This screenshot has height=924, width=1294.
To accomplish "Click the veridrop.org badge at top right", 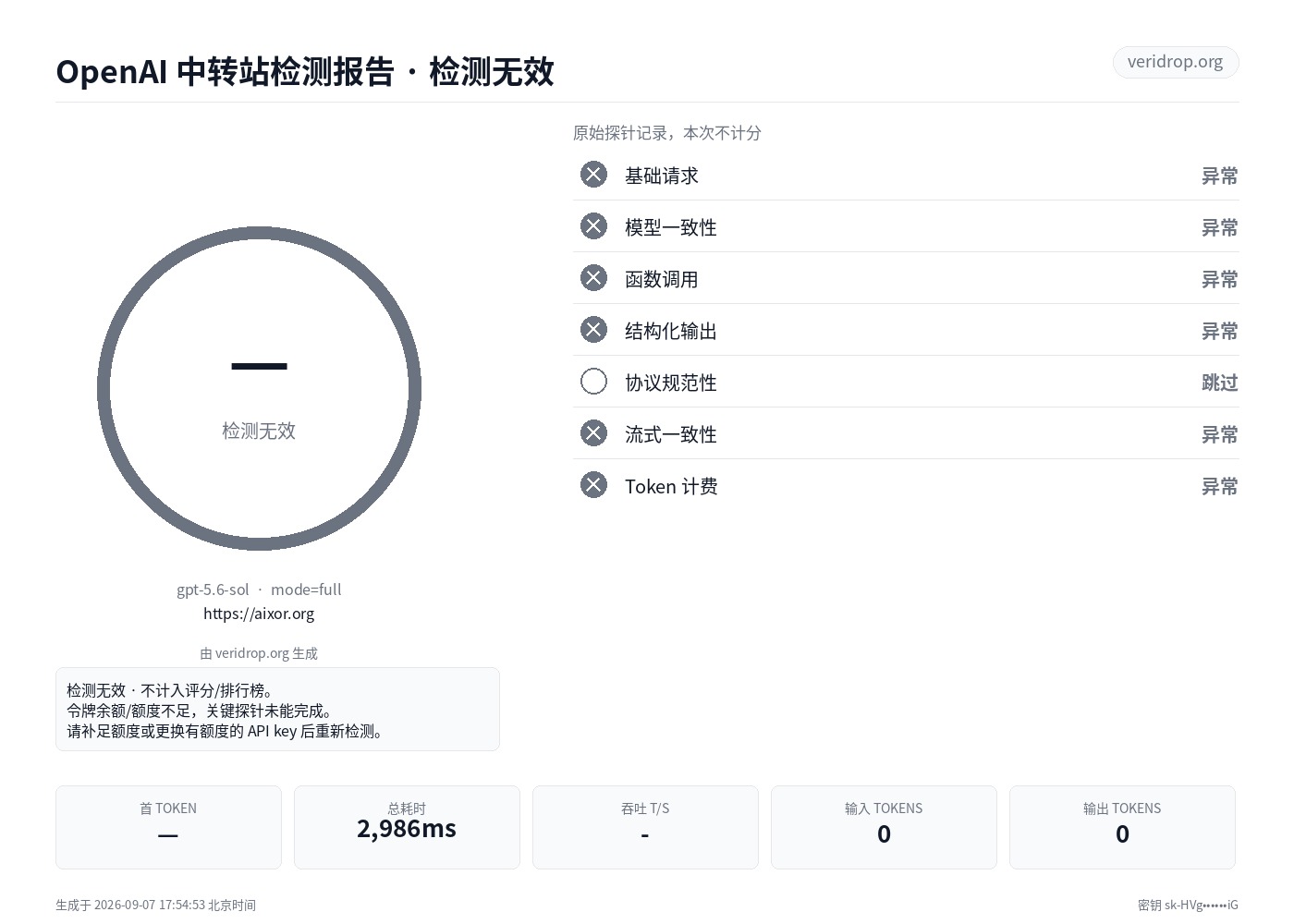I will 1175,62.
